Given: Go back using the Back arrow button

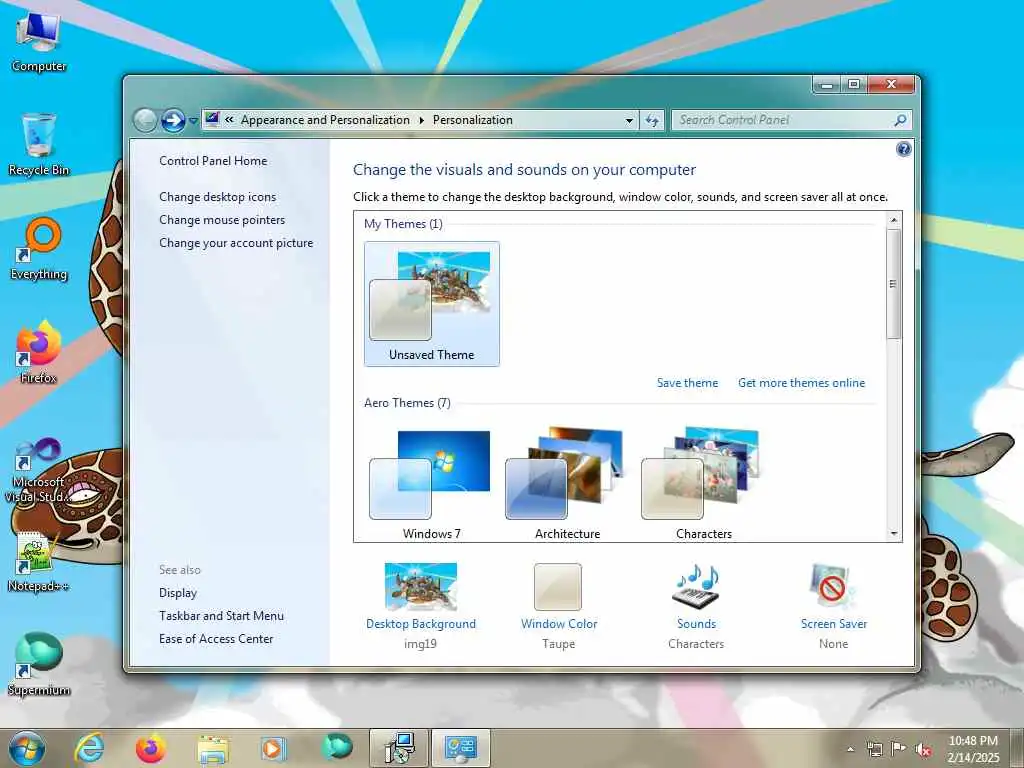Looking at the screenshot, I should click(145, 120).
